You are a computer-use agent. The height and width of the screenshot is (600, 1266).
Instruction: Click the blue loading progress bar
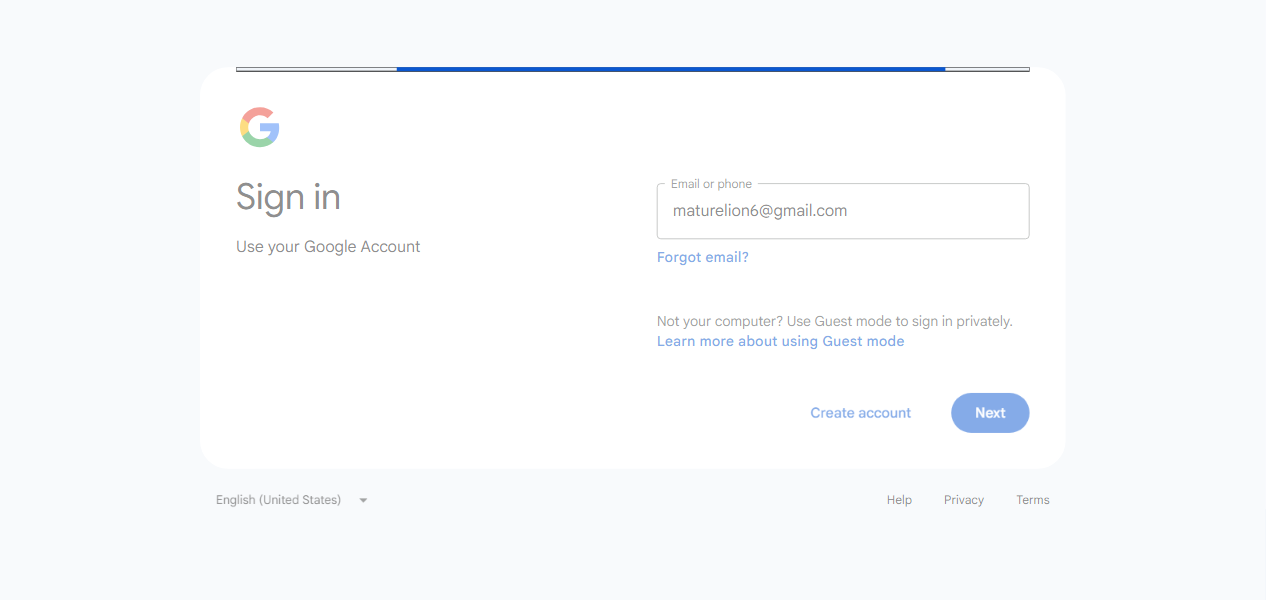click(671, 69)
